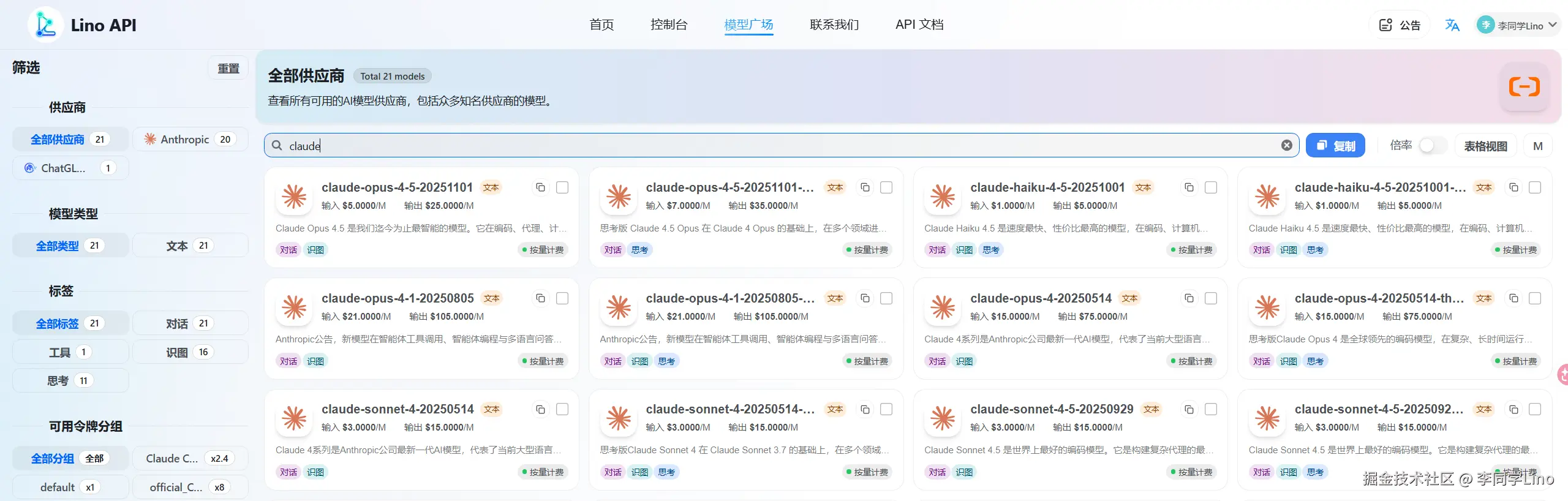Select token group Claude C... x2.4
Screen dimensions: 1568x501
[190, 458]
